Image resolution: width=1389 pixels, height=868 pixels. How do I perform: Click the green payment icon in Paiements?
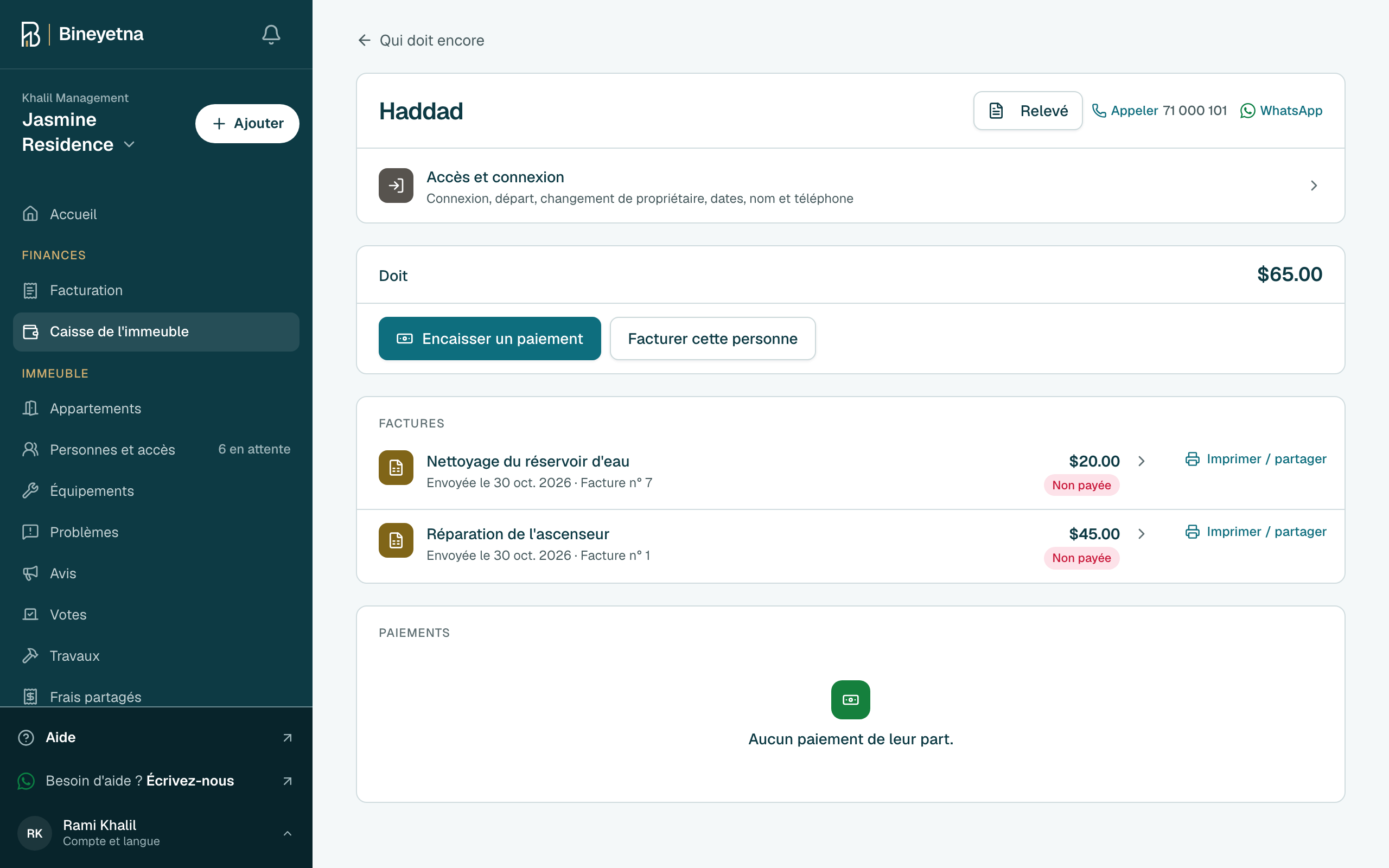click(x=851, y=699)
